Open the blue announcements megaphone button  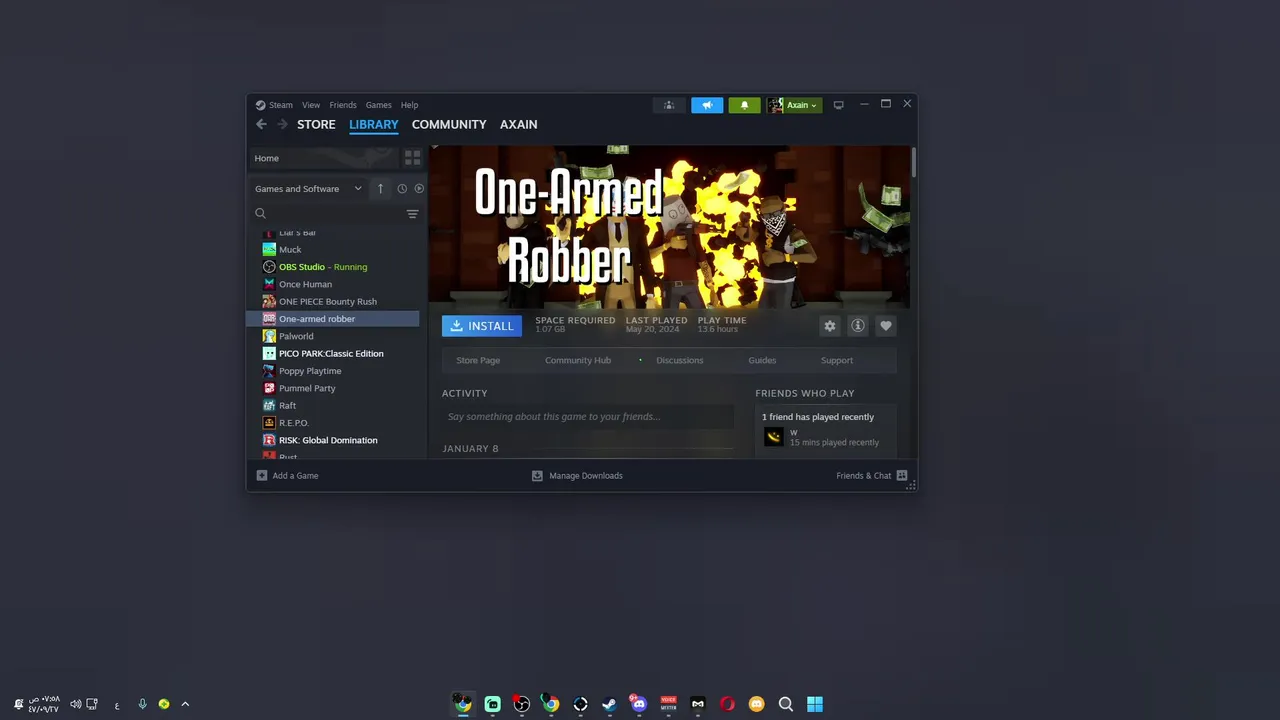[x=707, y=105]
